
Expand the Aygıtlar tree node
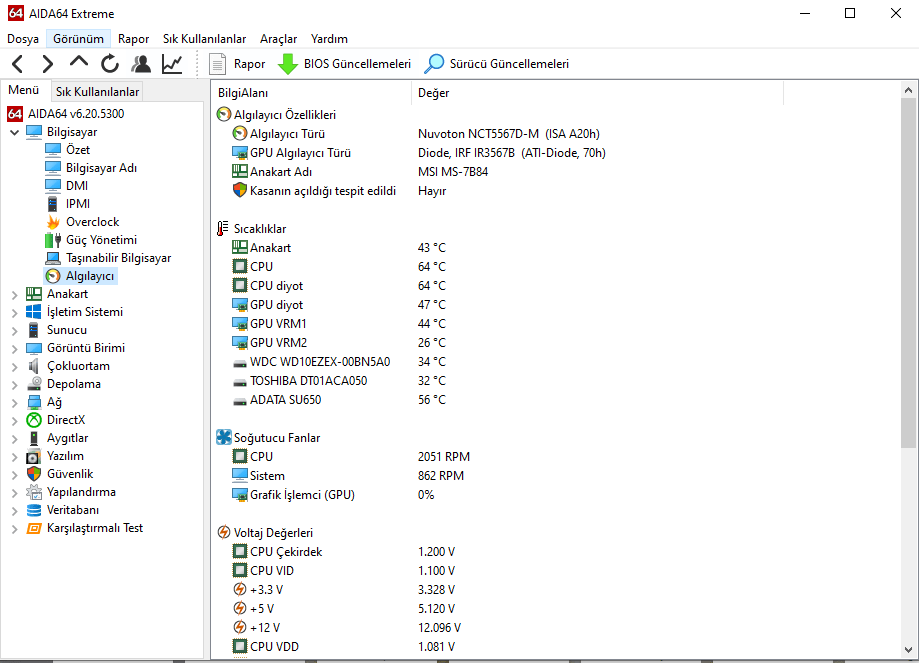point(15,439)
